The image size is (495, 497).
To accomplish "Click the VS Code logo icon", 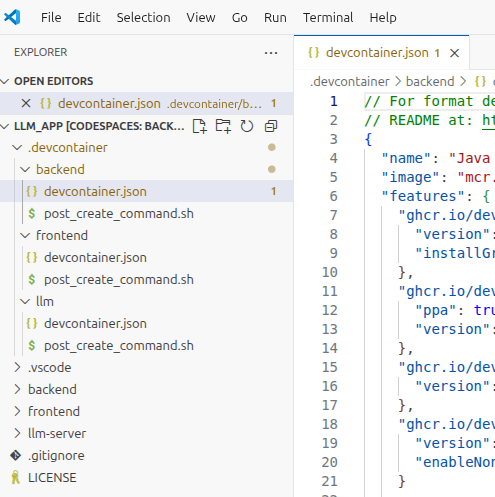I will point(12,17).
